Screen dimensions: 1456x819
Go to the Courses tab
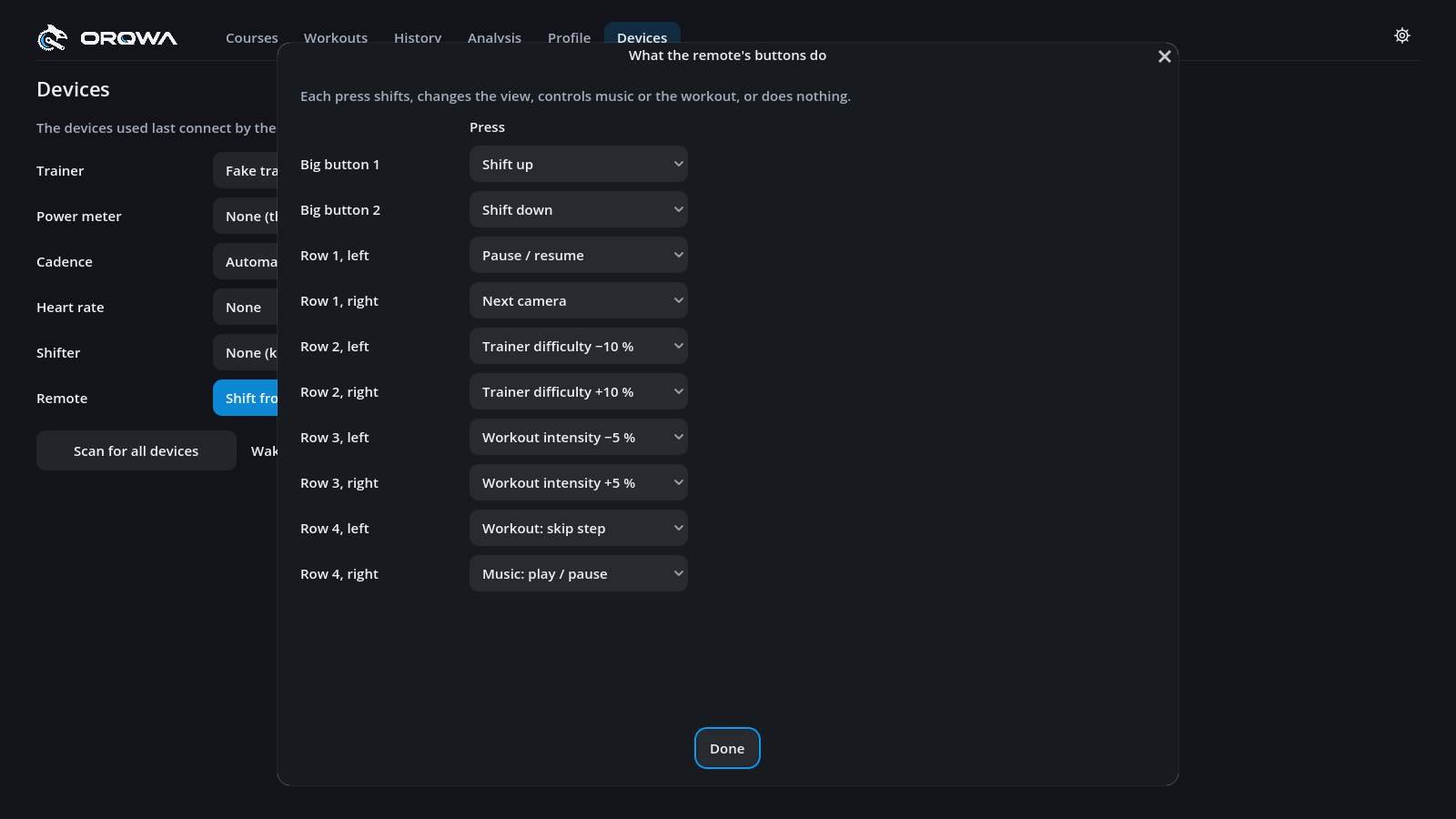tap(252, 37)
